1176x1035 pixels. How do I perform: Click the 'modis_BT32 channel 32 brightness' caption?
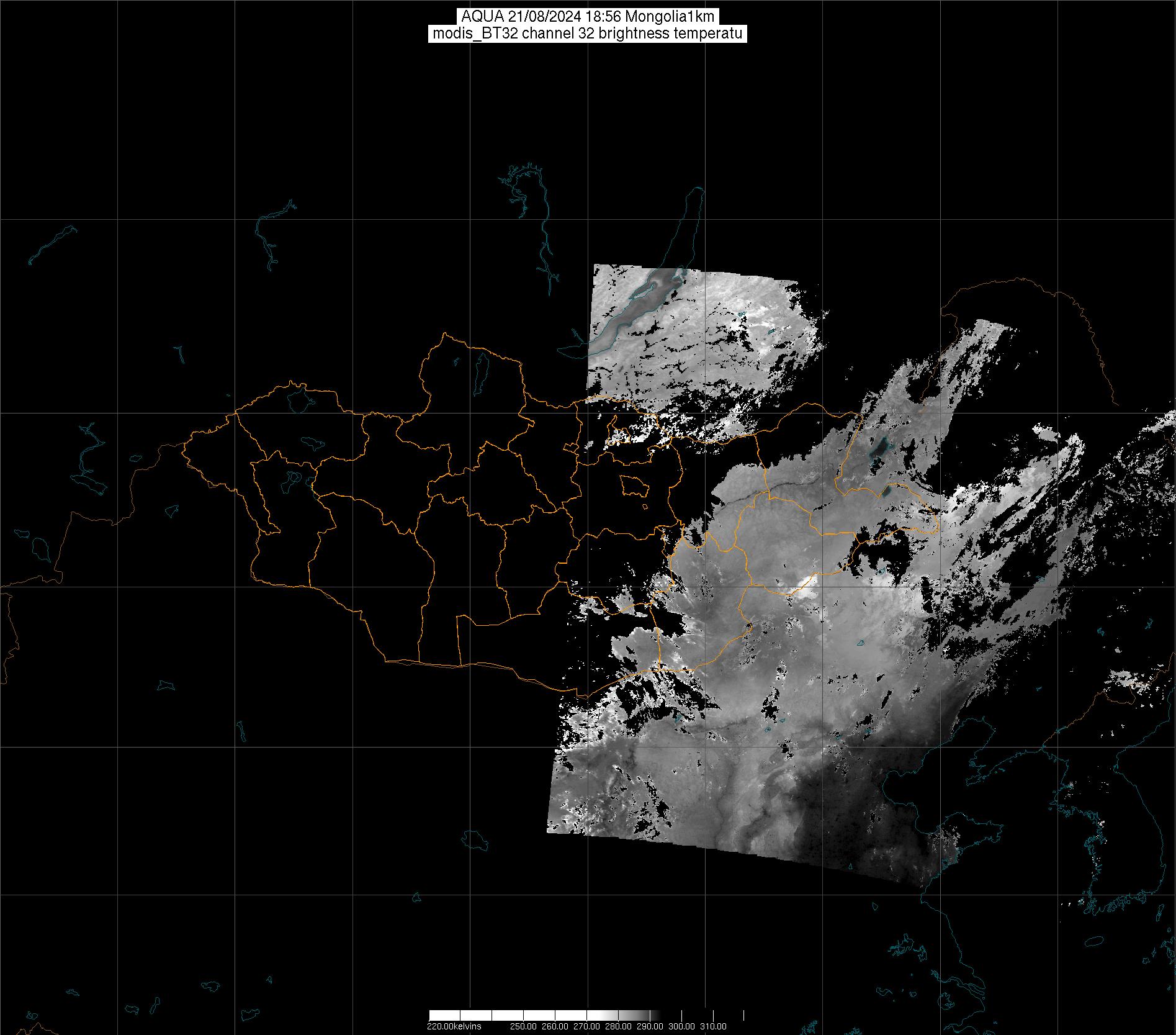pyautogui.click(x=588, y=34)
